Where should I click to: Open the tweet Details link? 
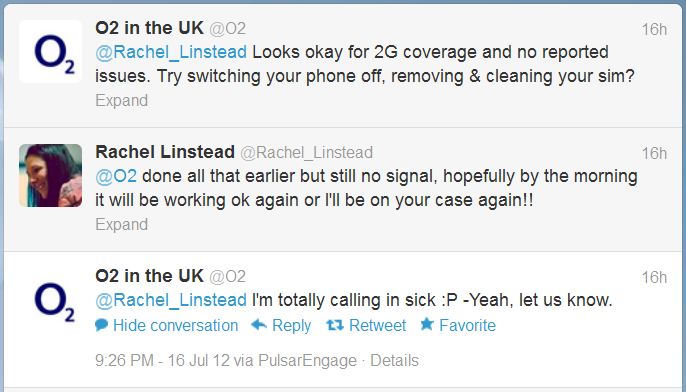(x=394, y=360)
